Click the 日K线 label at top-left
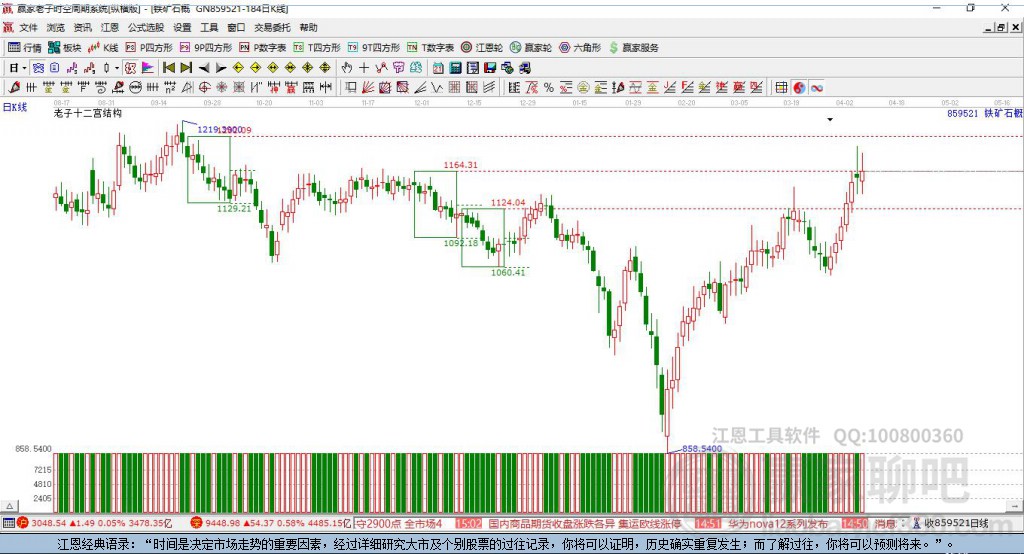Viewport: 1024px width, 554px height. click(15, 106)
